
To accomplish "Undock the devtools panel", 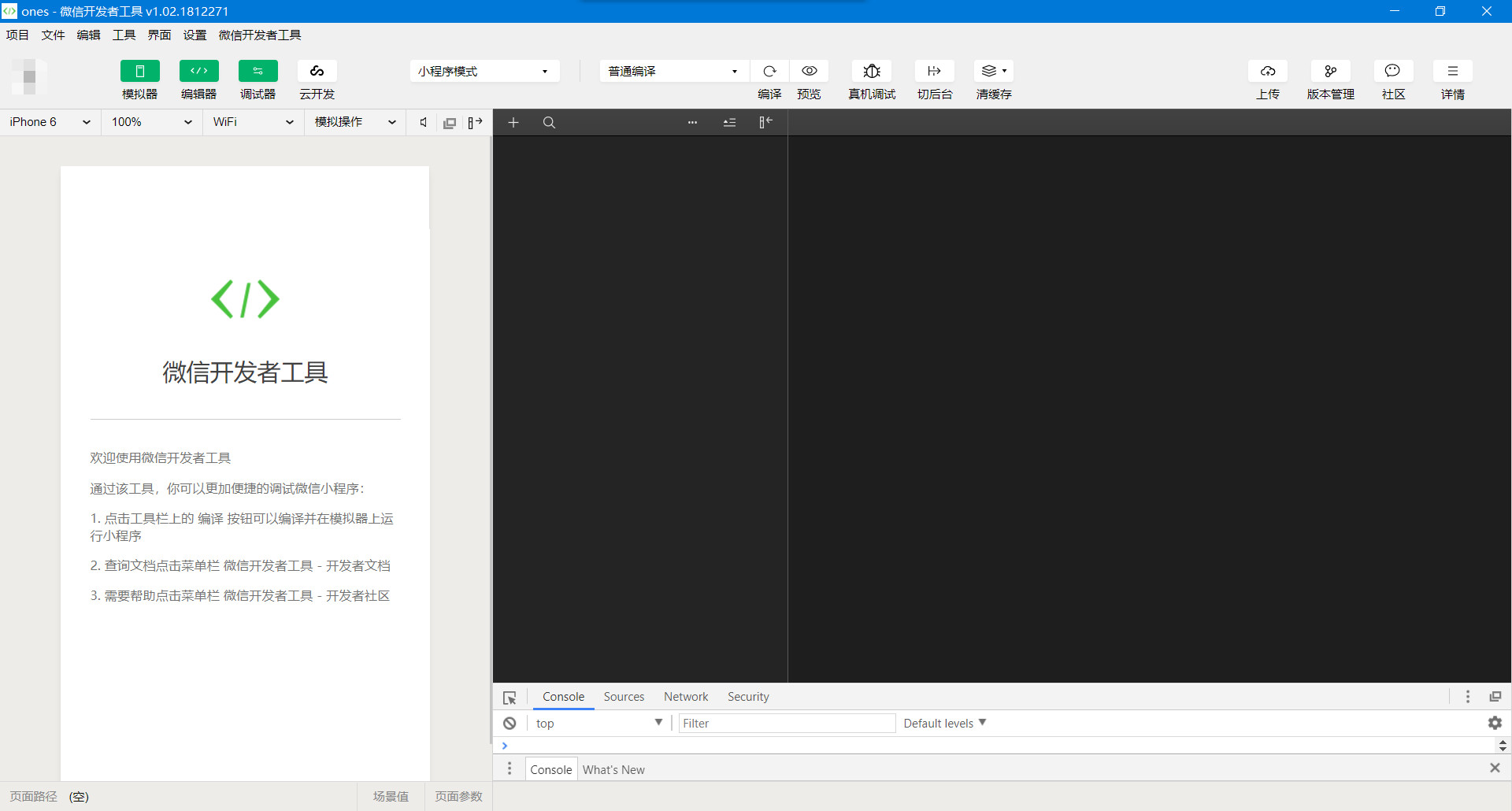I will 1495,697.
